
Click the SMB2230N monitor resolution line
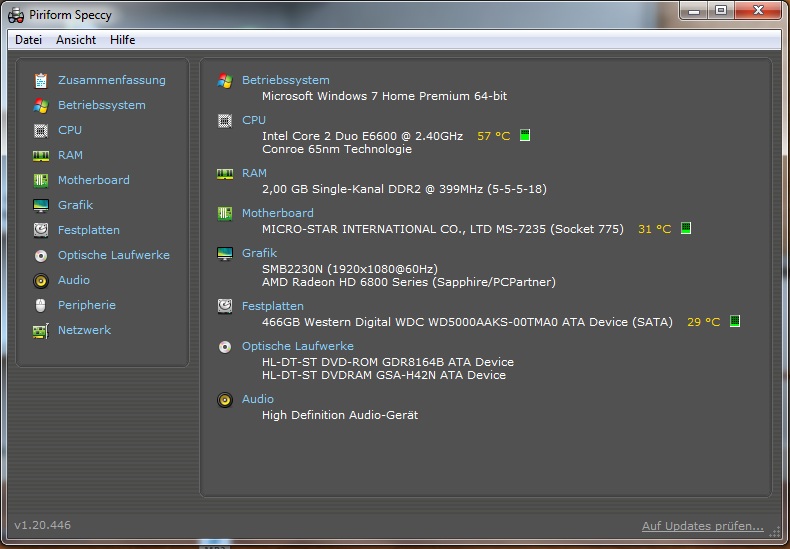[350, 269]
